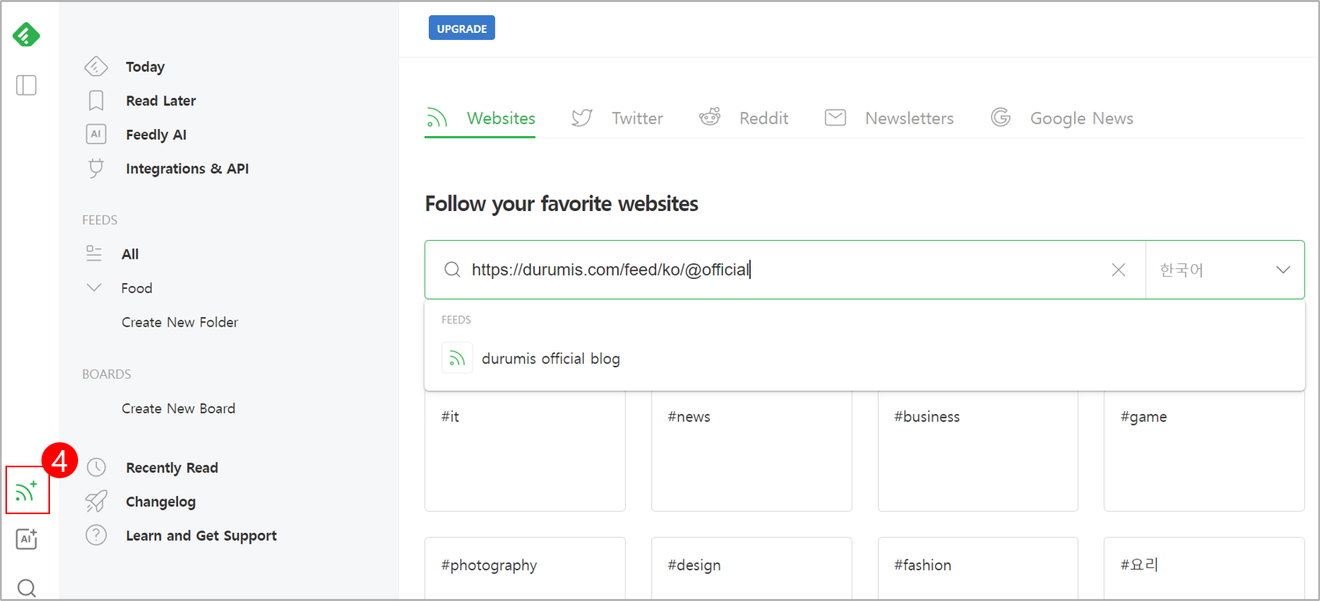Viewport: 1320px width, 601px height.
Task: Click Create New Folder
Action: click(x=180, y=322)
